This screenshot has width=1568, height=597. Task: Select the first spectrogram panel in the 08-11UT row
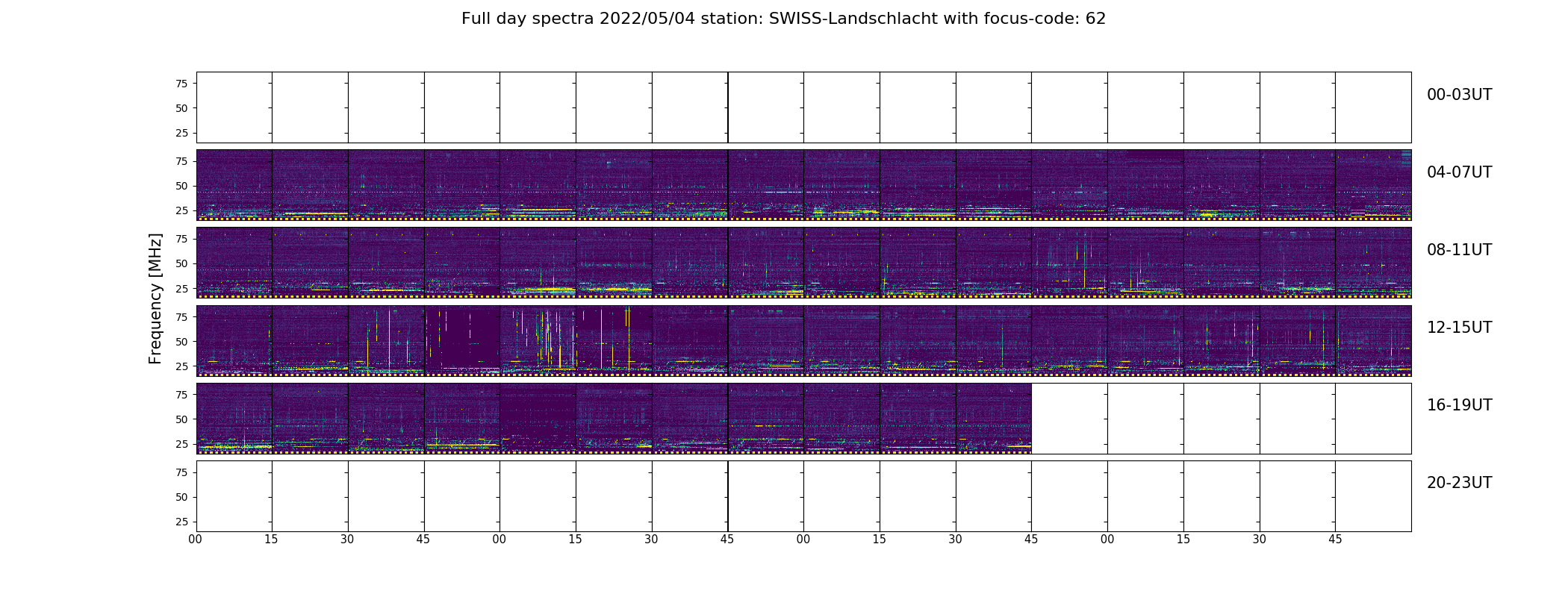click(x=234, y=263)
